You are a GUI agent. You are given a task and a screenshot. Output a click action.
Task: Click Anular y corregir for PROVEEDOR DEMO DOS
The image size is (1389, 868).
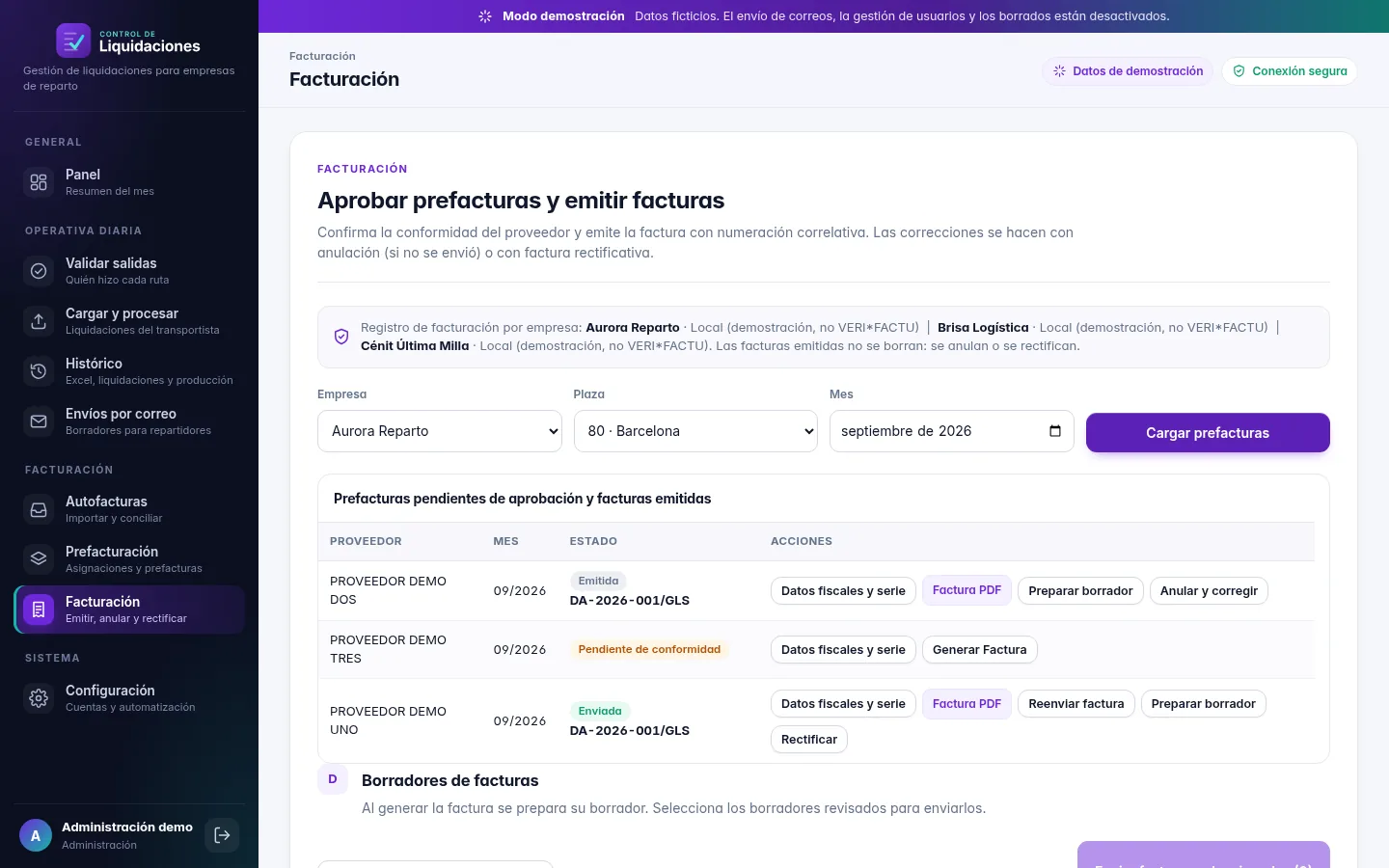click(1209, 591)
